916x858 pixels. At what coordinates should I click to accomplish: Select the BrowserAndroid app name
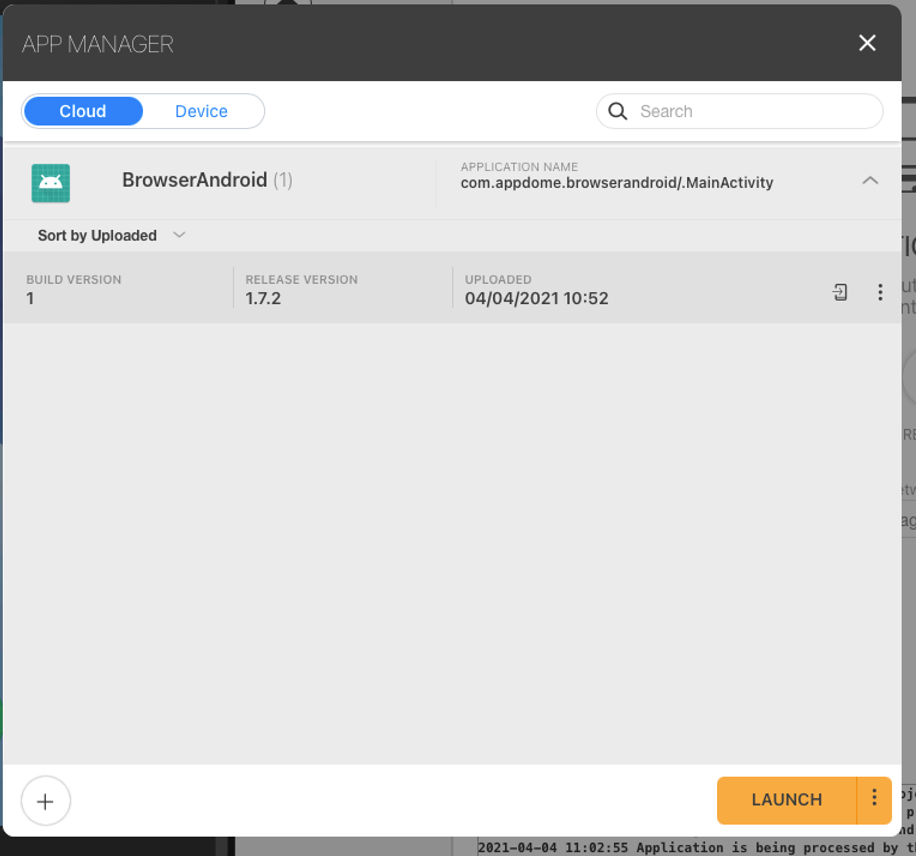(x=194, y=180)
